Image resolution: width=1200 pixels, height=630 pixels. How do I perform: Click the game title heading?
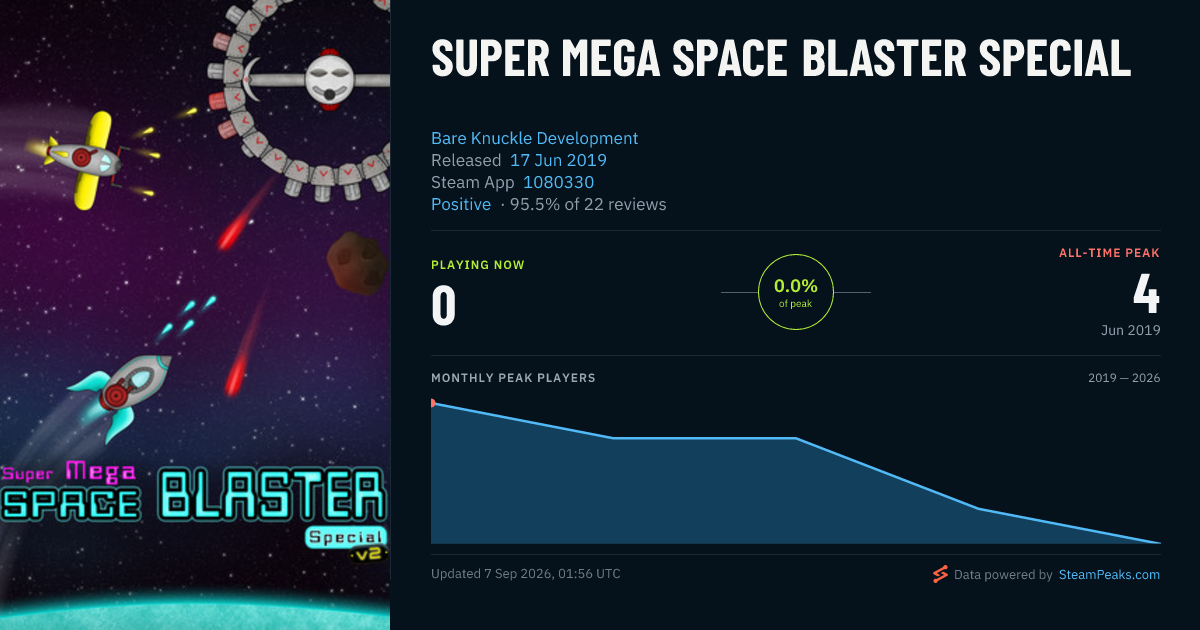(x=781, y=58)
